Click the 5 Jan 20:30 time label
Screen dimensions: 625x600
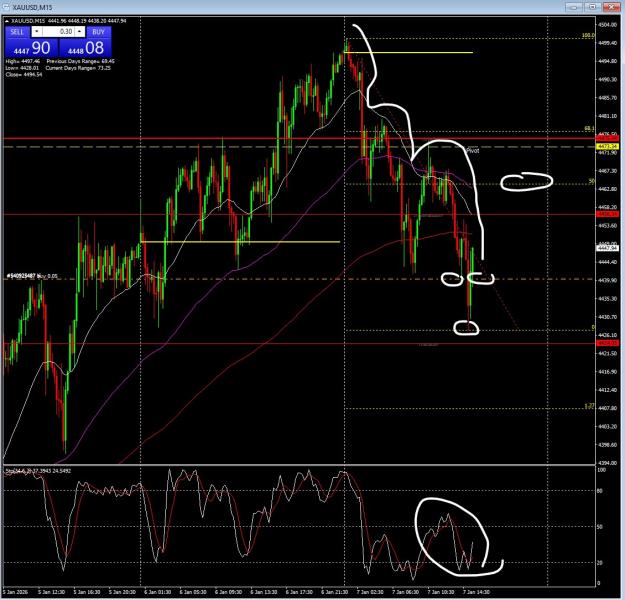pyautogui.click(x=122, y=592)
